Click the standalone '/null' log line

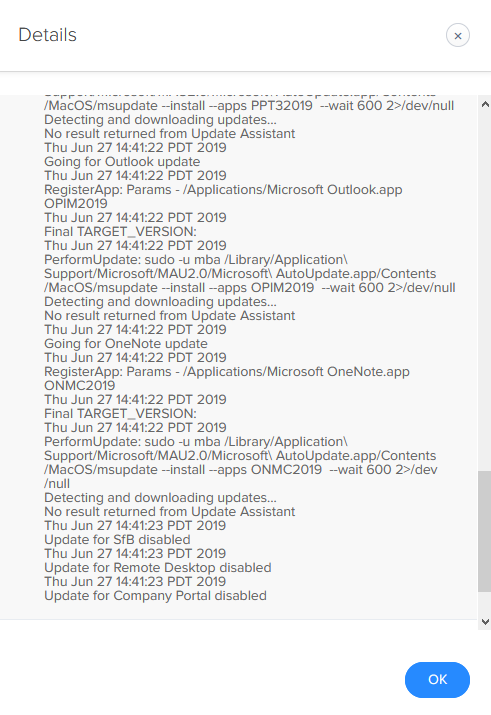(57, 484)
